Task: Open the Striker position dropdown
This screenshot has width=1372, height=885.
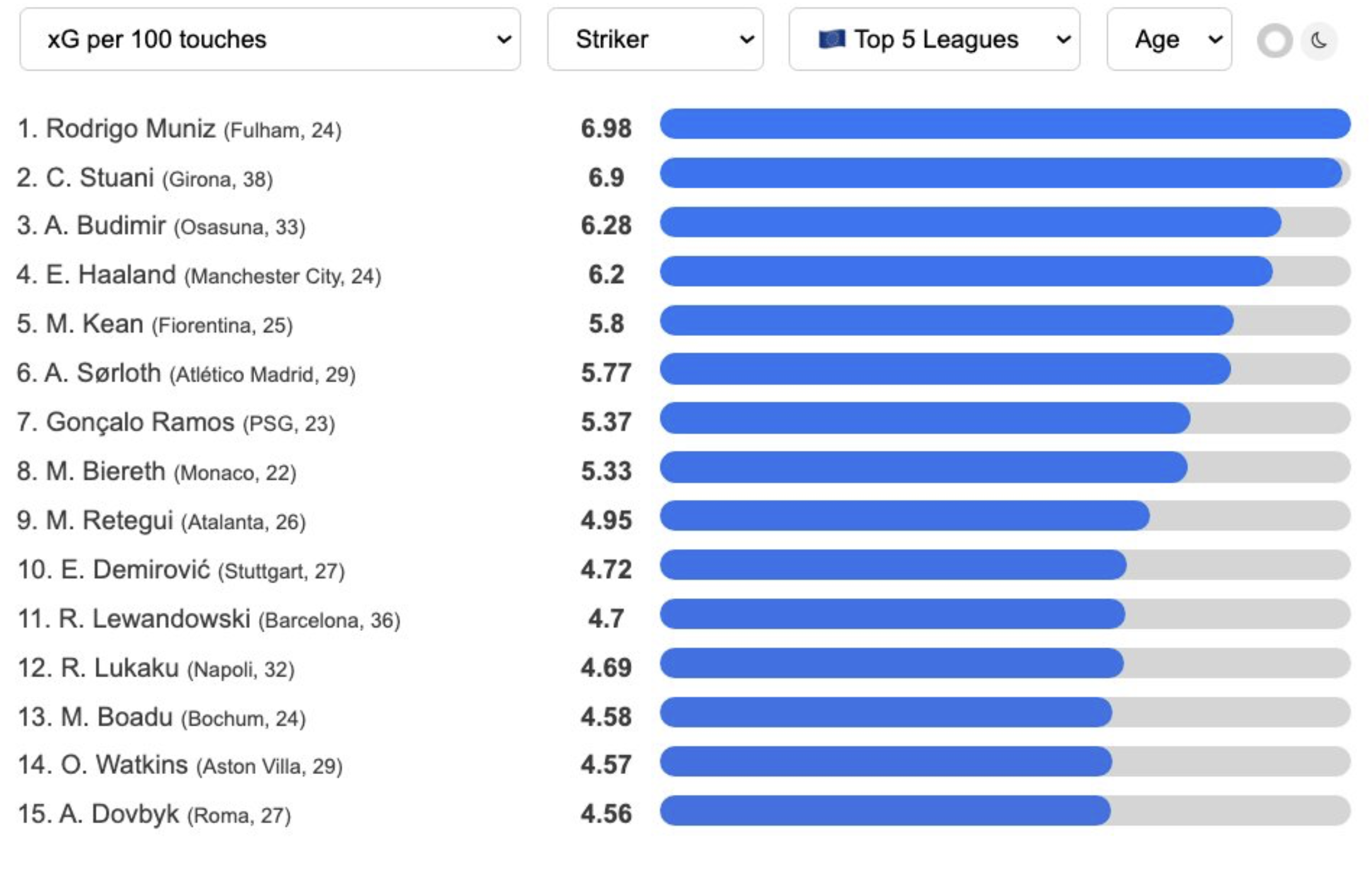Action: [x=655, y=40]
